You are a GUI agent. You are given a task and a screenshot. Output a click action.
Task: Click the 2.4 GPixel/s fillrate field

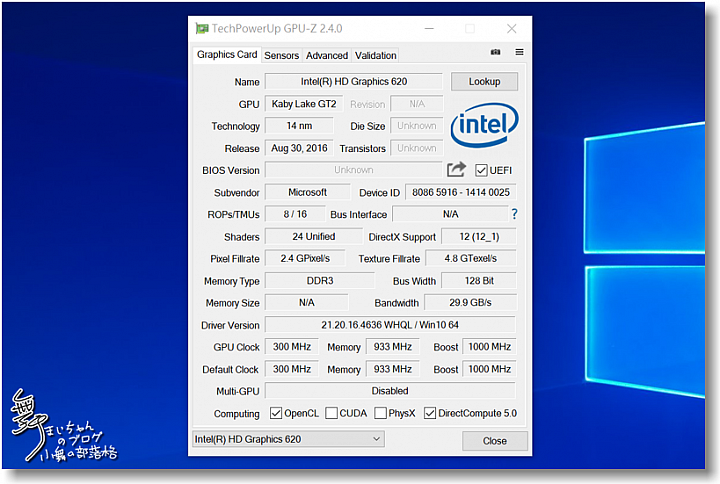(305, 259)
